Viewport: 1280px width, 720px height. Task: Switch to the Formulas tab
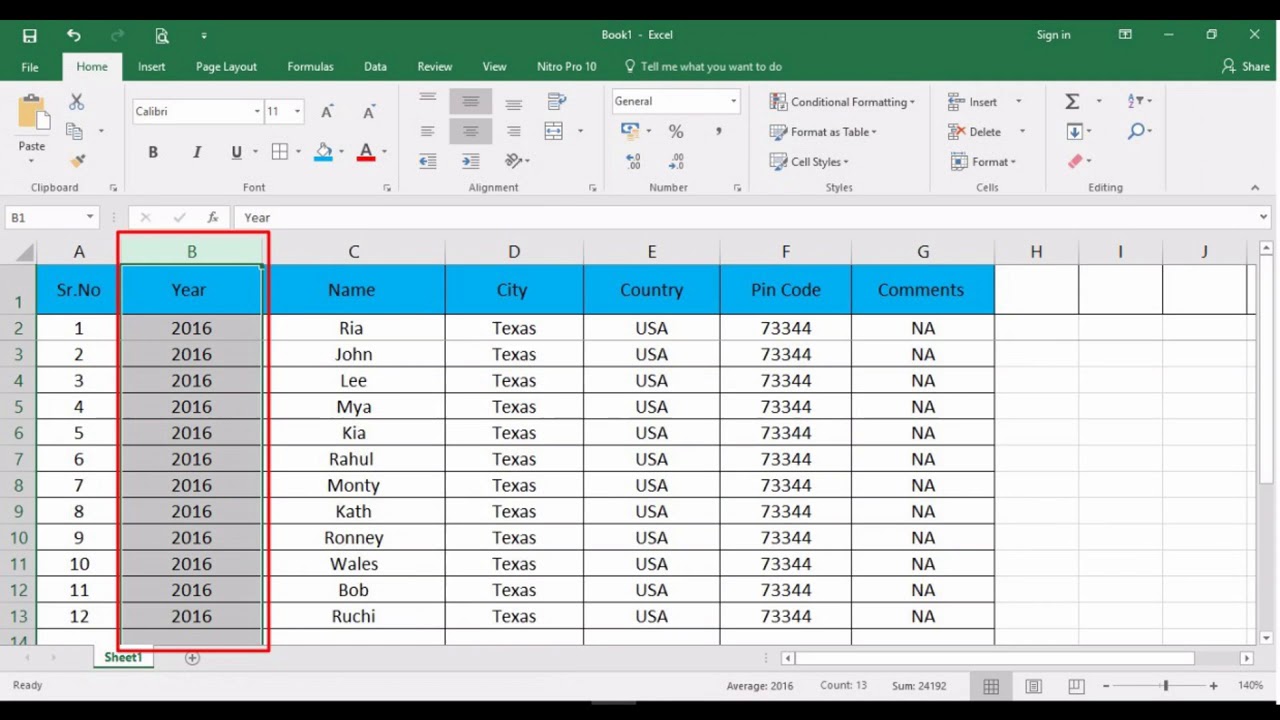(310, 67)
